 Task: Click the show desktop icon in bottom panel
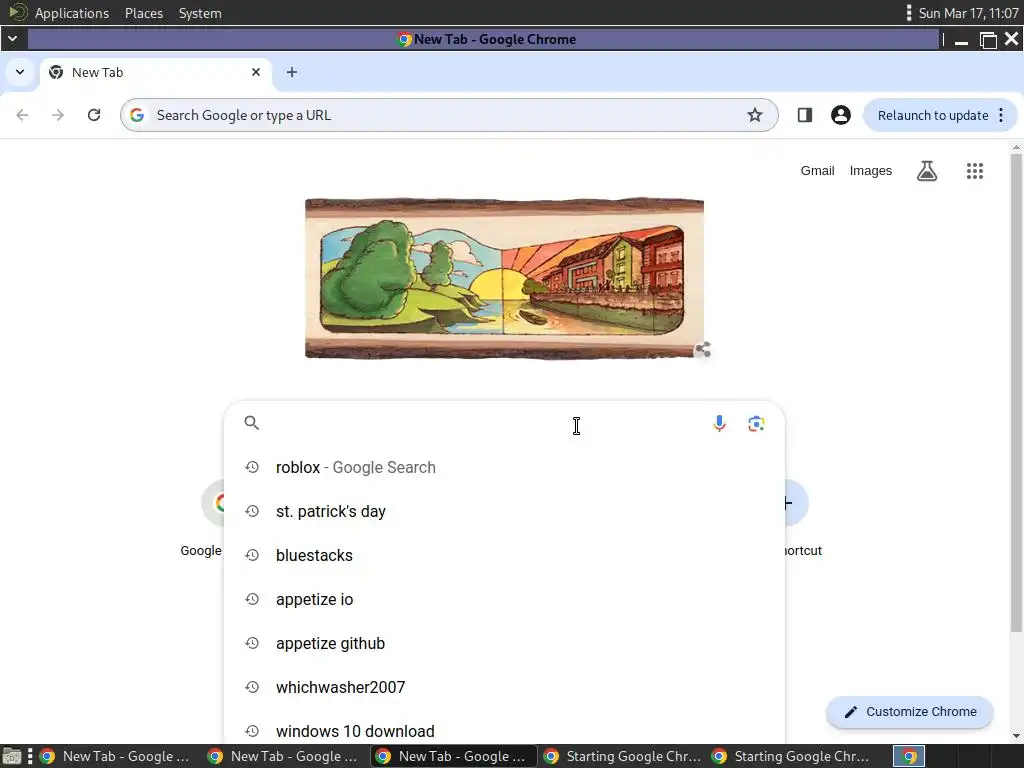12,756
